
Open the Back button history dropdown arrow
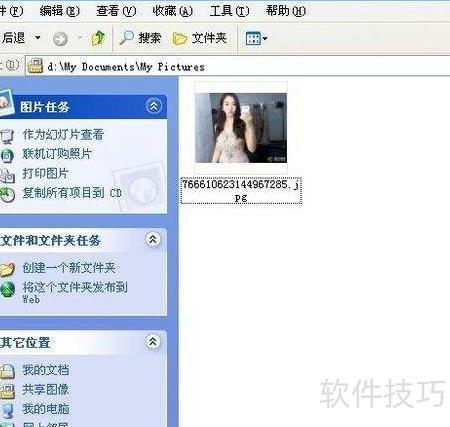click(38, 37)
